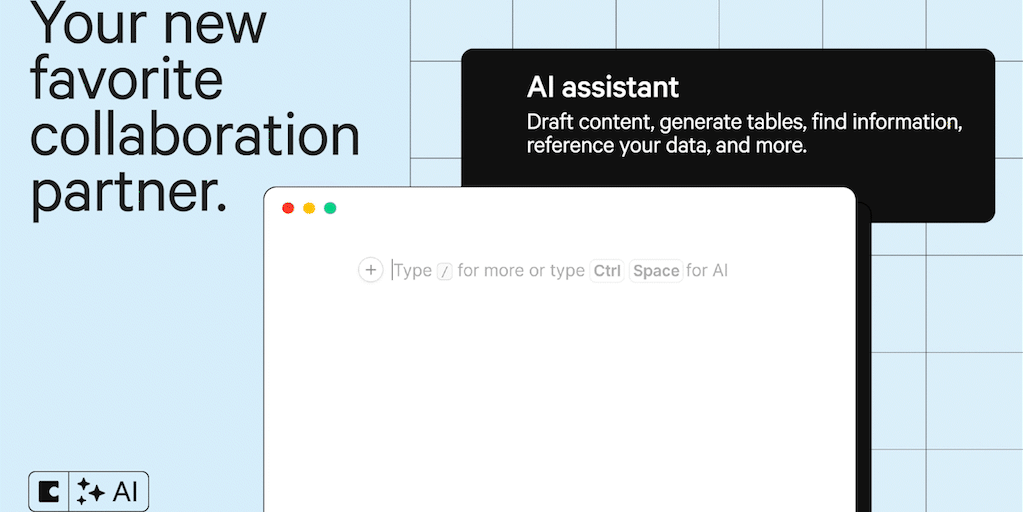This screenshot has height=512, width=1024.
Task: Close the editor window with red dot
Action: pos(288,208)
